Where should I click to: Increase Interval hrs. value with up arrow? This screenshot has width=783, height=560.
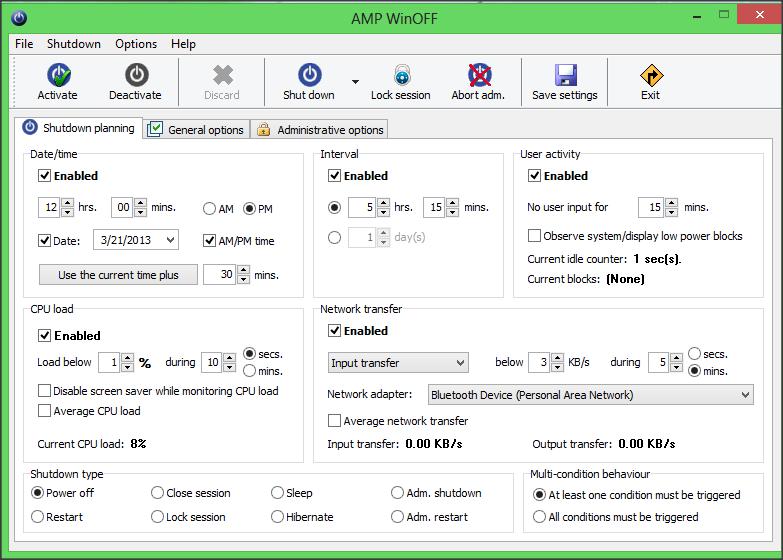[x=383, y=202]
